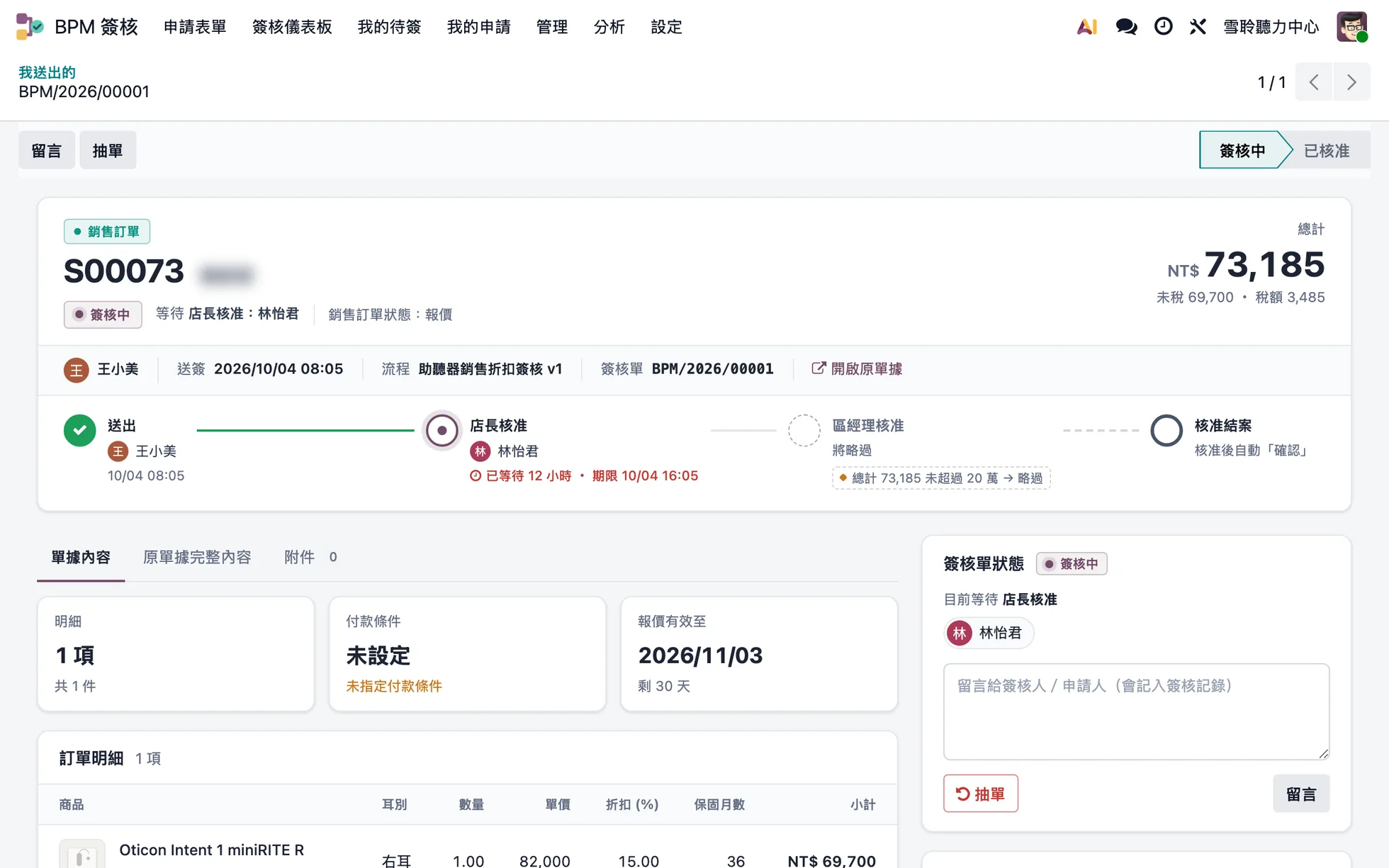This screenshot has width=1389, height=868.
Task: Click the green check 送出 step icon
Action: click(79, 430)
